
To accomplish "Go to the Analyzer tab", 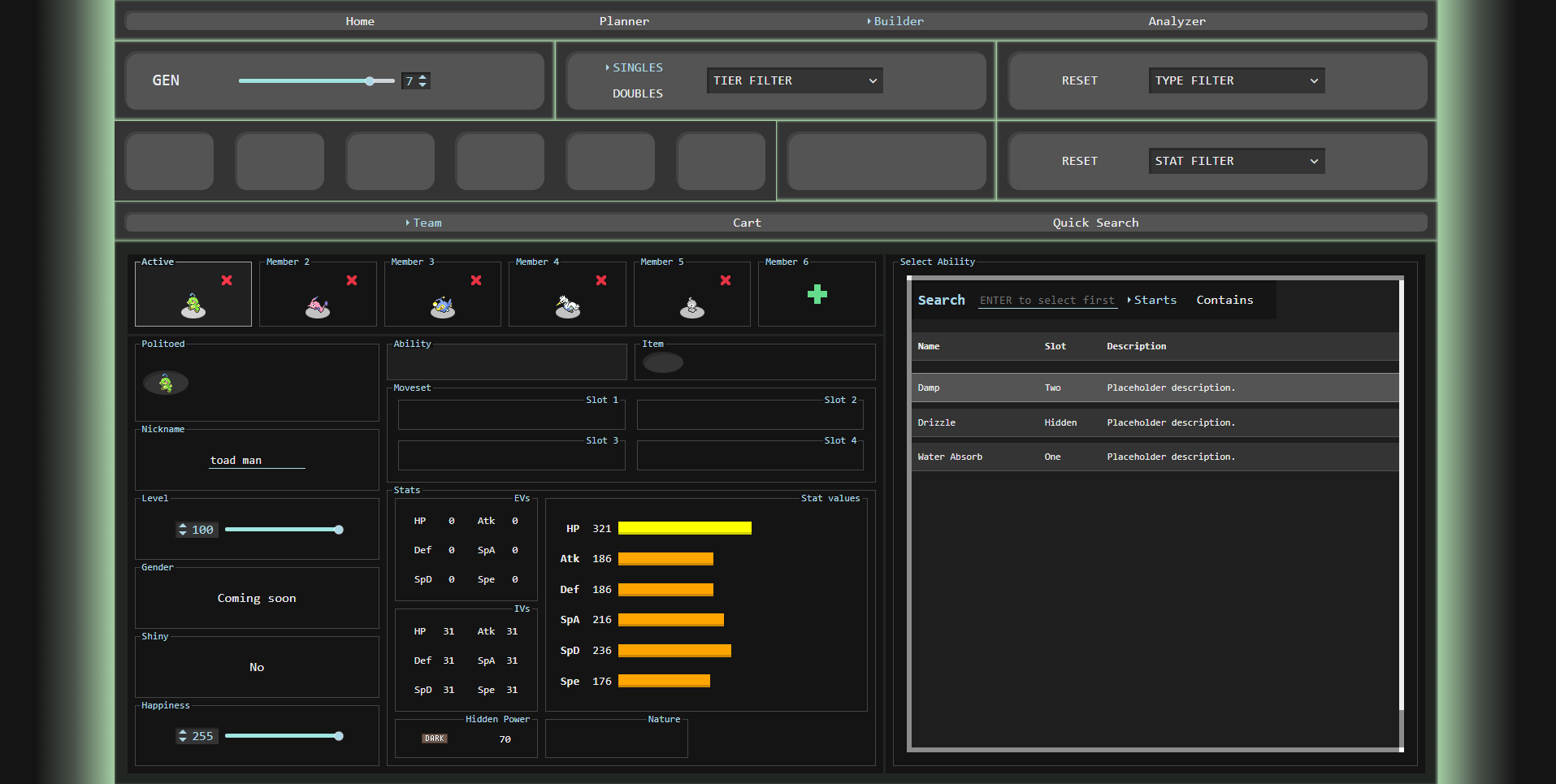I will coord(1176,21).
